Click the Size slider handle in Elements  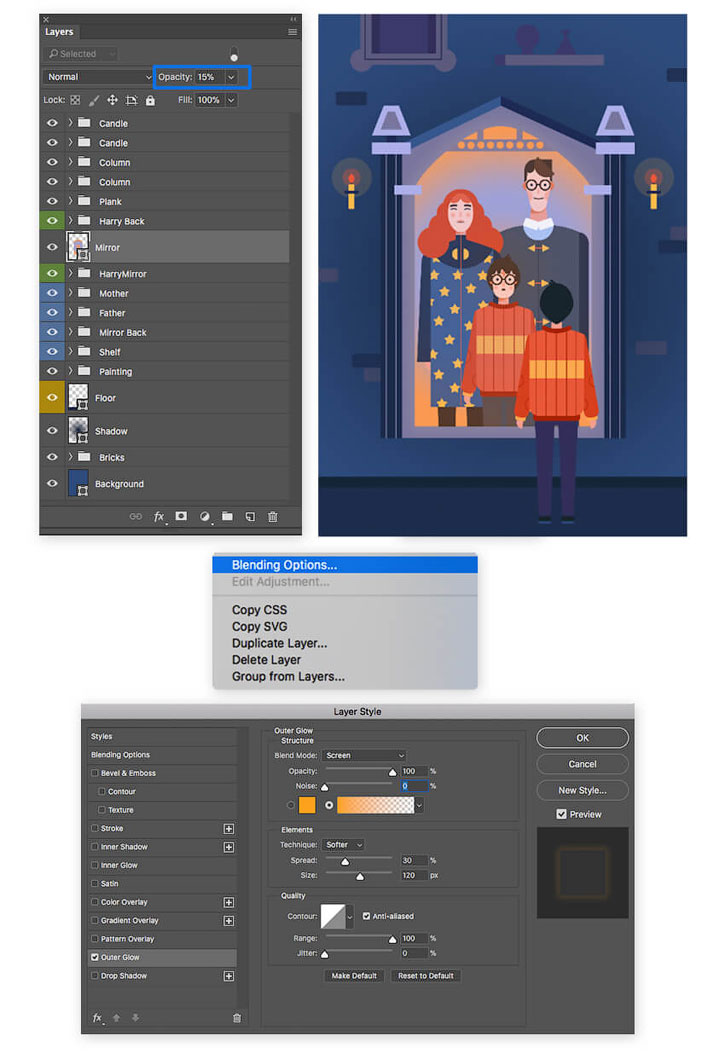(360, 877)
